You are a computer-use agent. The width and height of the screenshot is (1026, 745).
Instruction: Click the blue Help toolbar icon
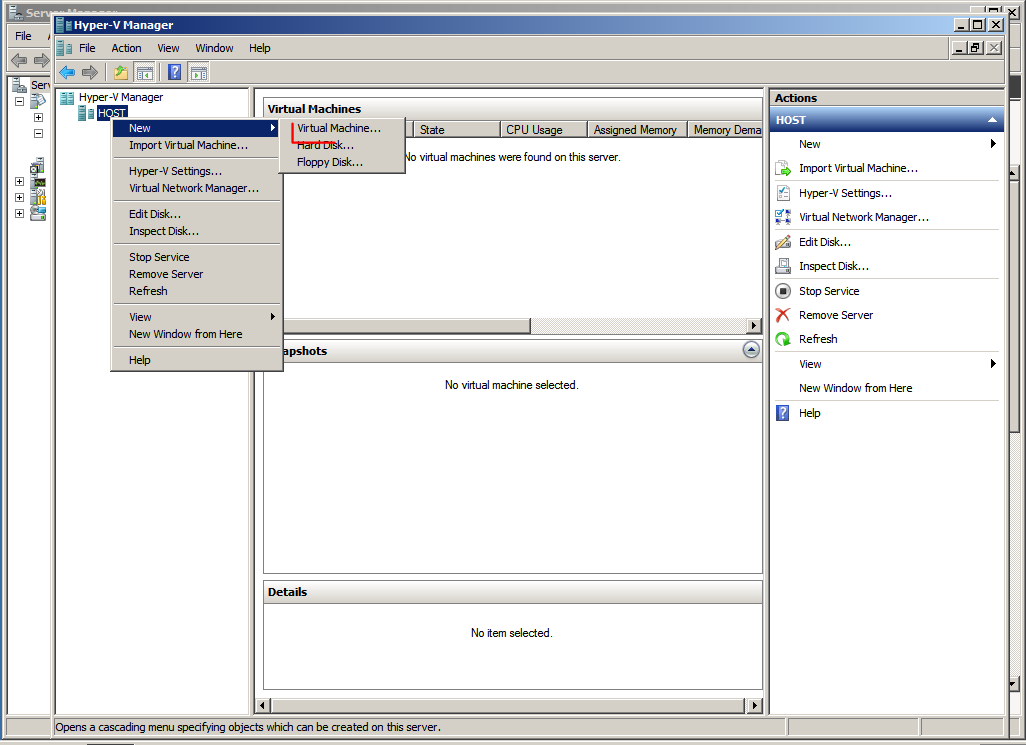click(x=175, y=72)
